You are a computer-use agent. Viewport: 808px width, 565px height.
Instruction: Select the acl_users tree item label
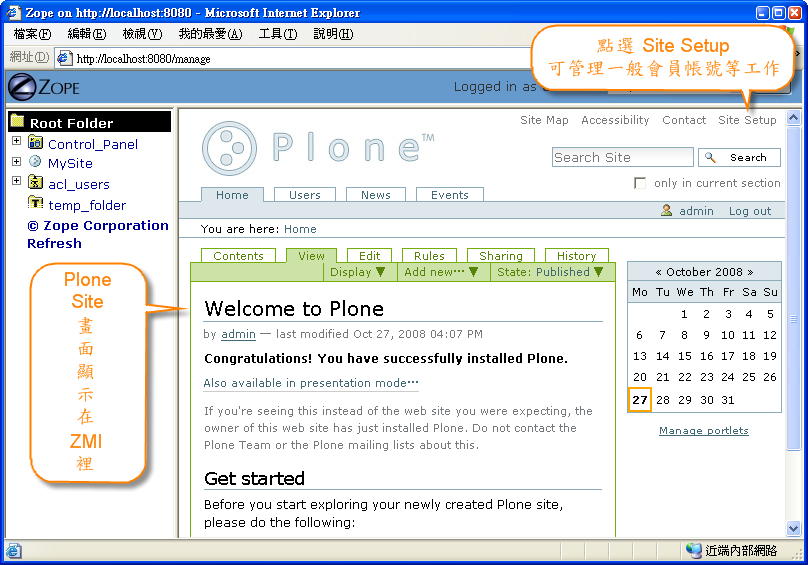point(78,184)
